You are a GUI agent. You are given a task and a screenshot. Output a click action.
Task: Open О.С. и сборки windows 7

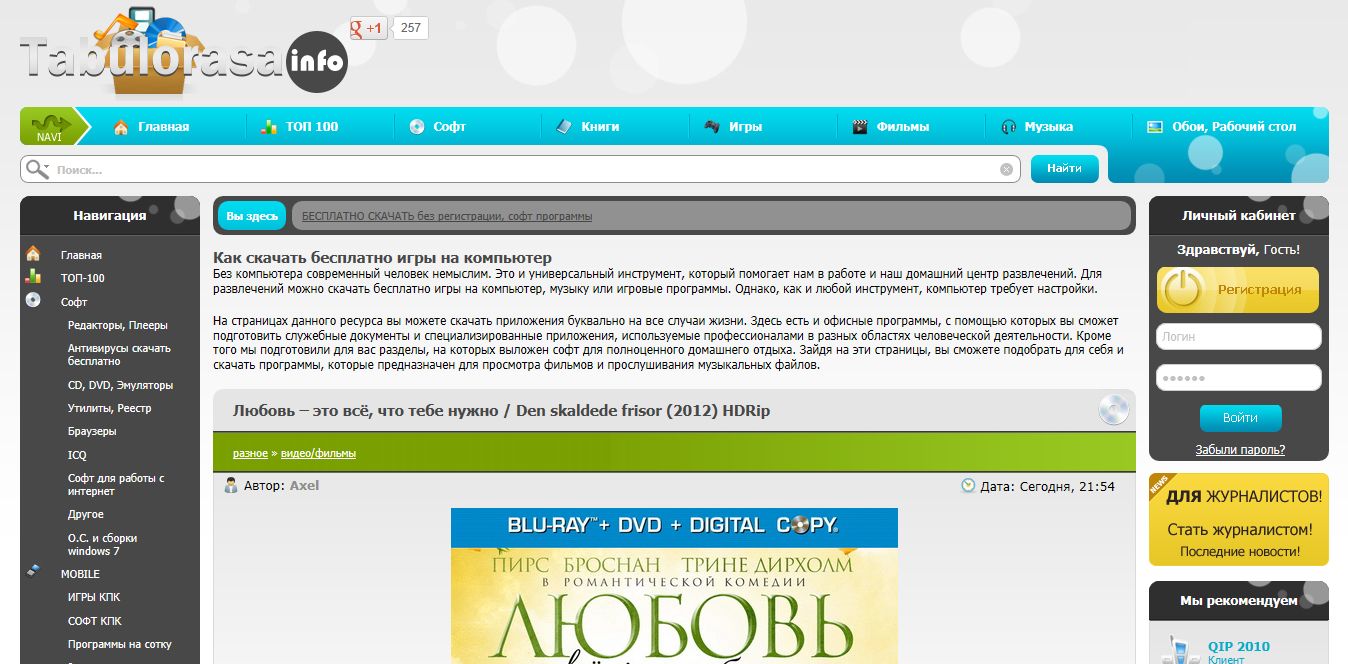[103, 544]
